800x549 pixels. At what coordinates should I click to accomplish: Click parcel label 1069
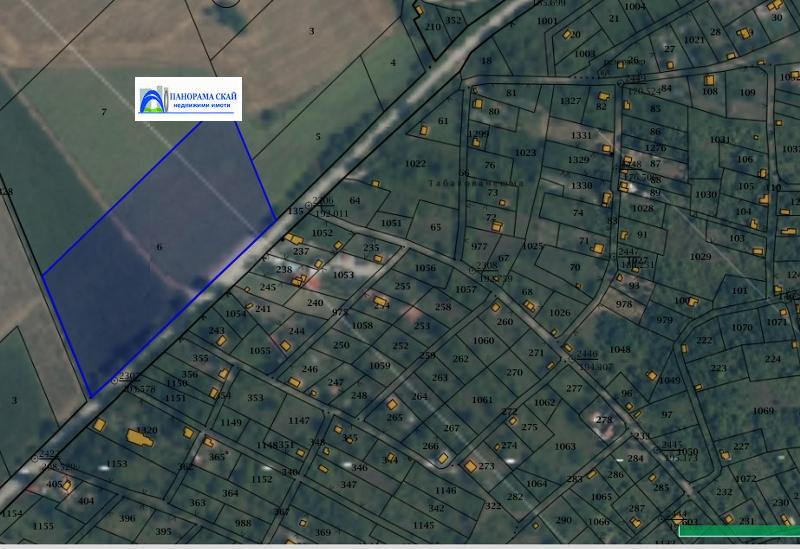coord(763,411)
